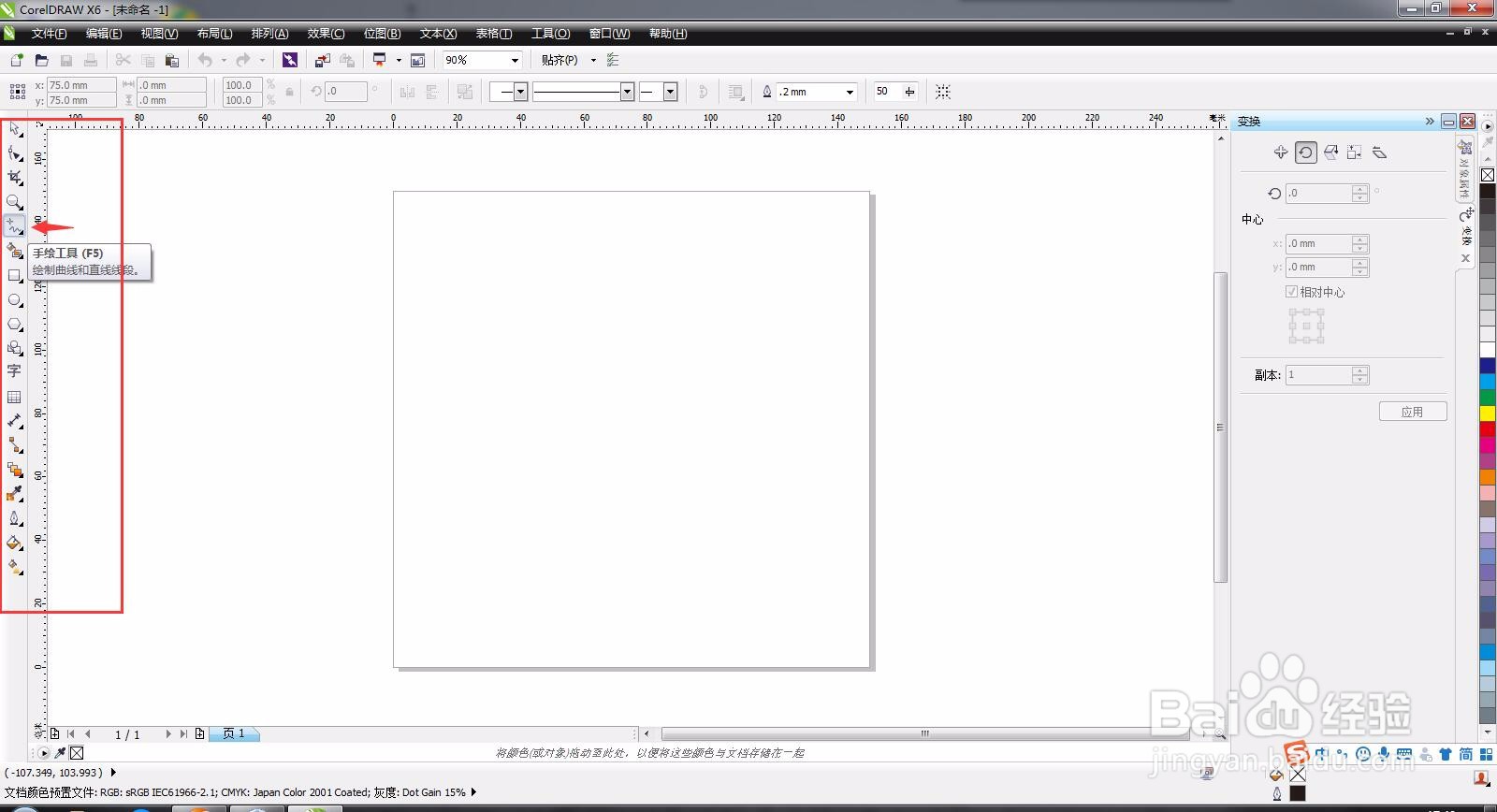Select the Shape tool
The width and height of the screenshot is (1497, 812).
pyautogui.click(x=15, y=153)
